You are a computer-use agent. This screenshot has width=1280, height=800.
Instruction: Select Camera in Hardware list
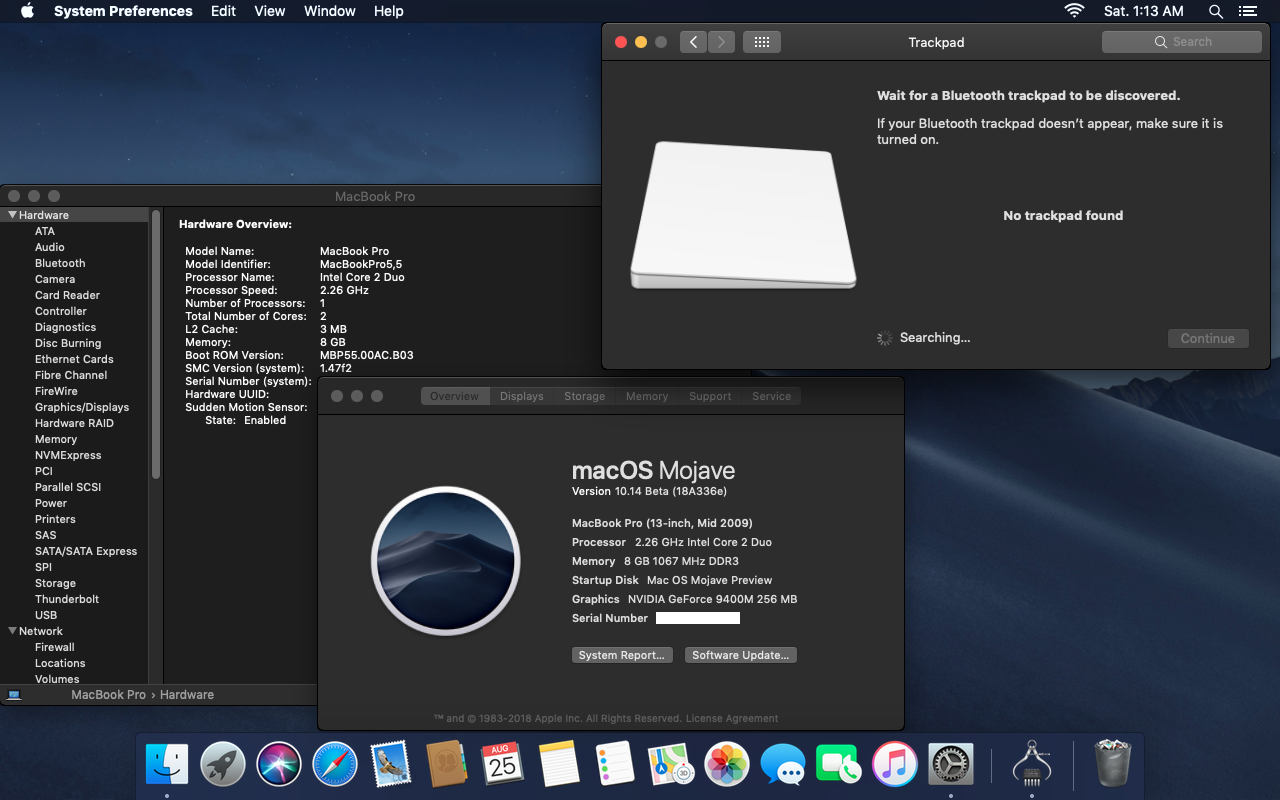pyautogui.click(x=55, y=279)
